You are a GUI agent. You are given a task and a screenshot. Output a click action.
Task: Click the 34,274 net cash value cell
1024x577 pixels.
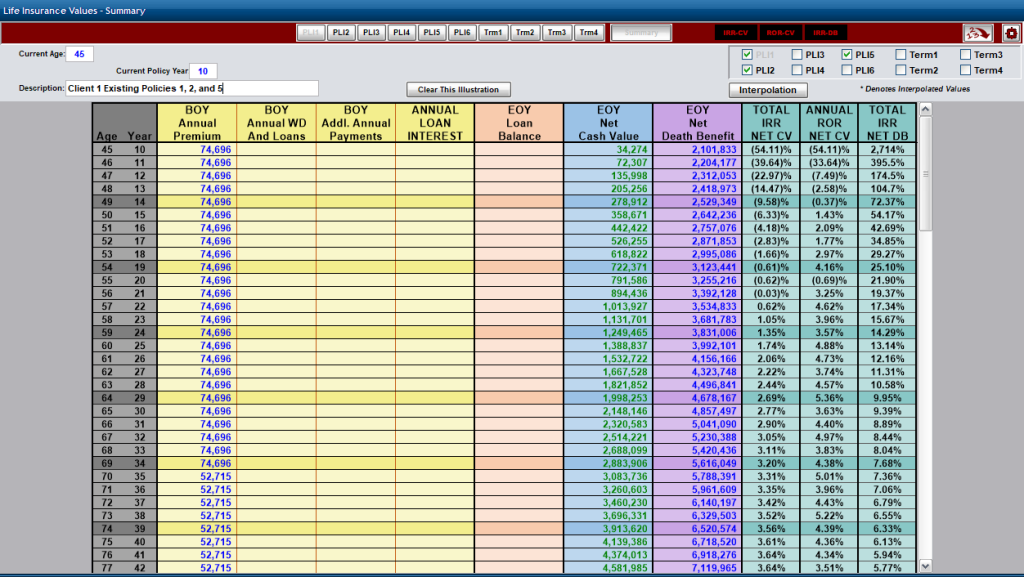(608, 149)
